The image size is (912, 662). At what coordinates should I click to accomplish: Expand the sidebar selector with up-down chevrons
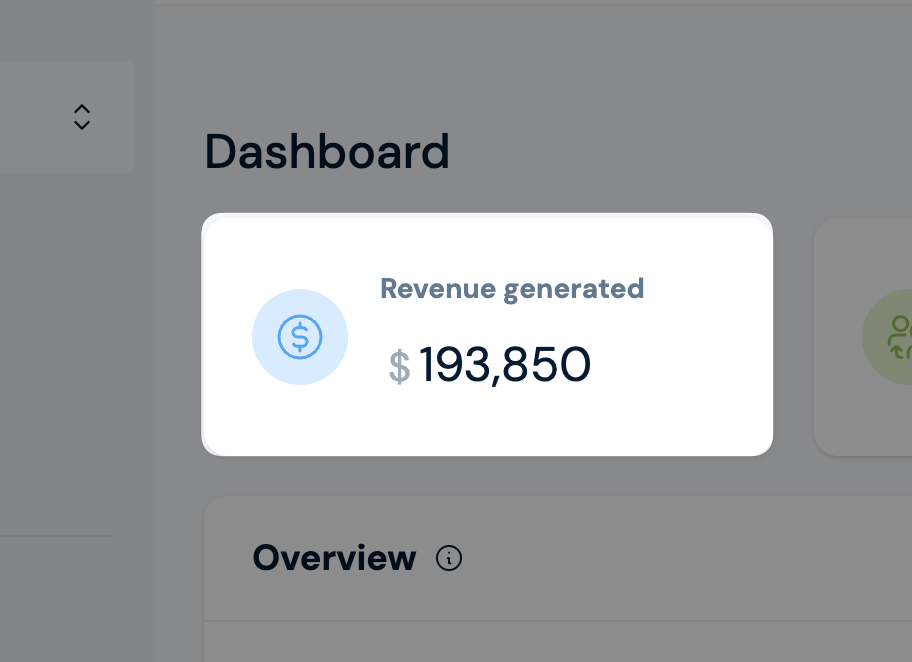tap(82, 117)
